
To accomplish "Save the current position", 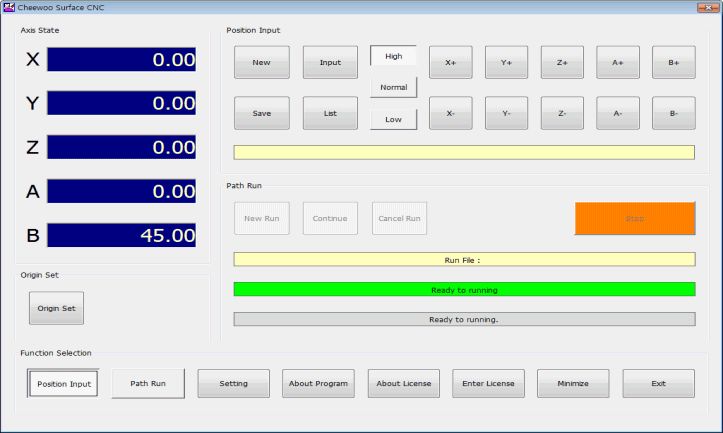I will [x=261, y=113].
